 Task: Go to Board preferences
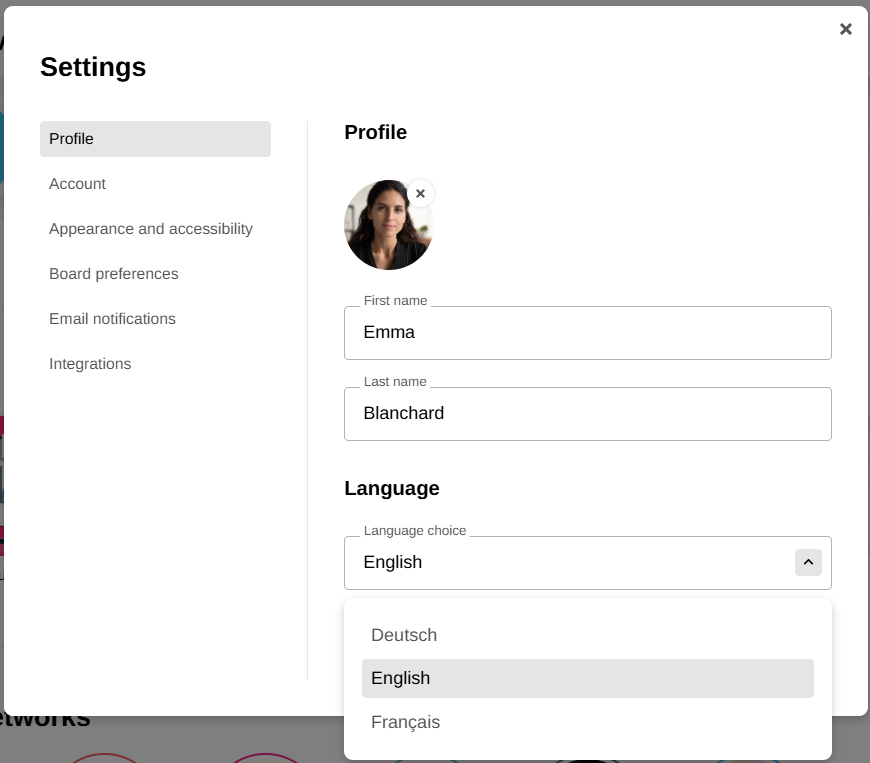click(114, 274)
